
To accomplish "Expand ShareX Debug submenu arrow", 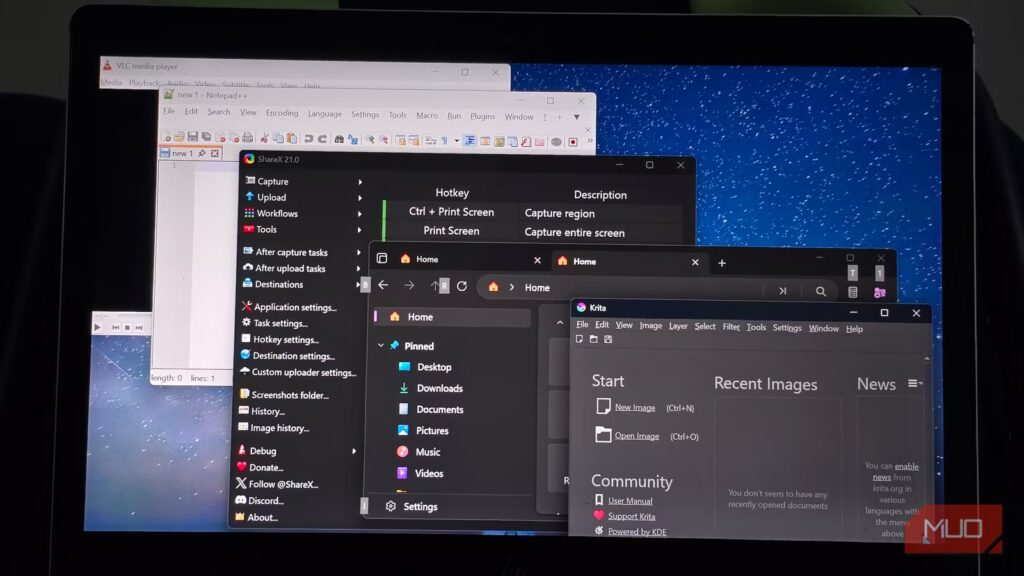I will point(354,451).
